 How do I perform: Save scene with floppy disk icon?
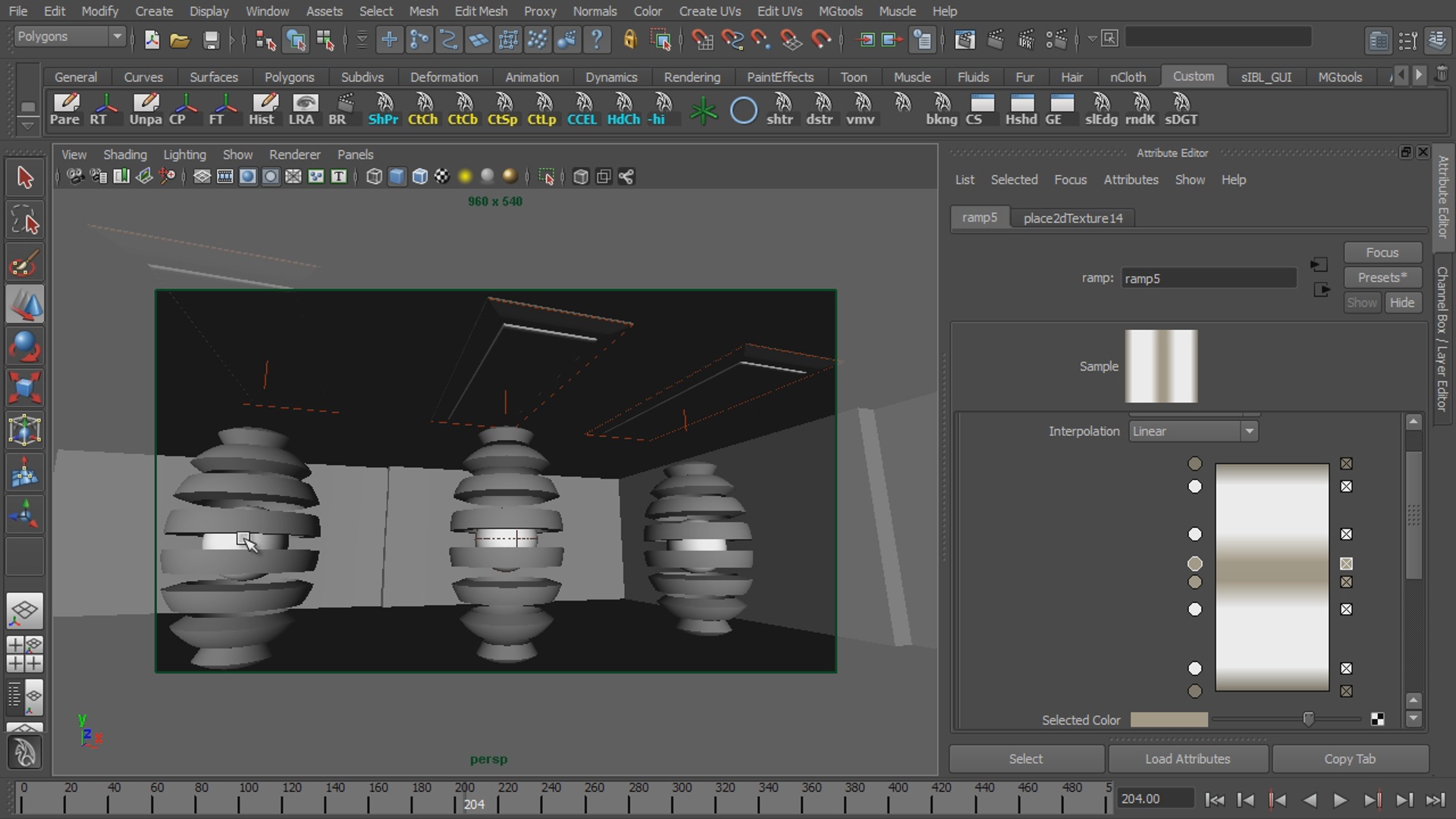(211, 39)
